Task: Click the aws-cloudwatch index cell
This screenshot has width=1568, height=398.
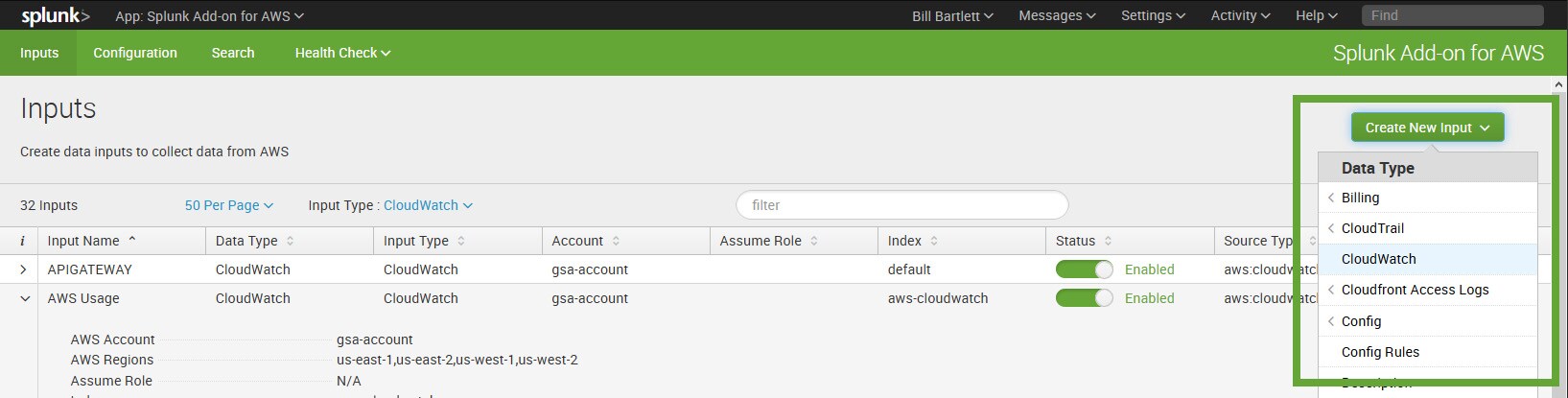Action: click(x=938, y=298)
